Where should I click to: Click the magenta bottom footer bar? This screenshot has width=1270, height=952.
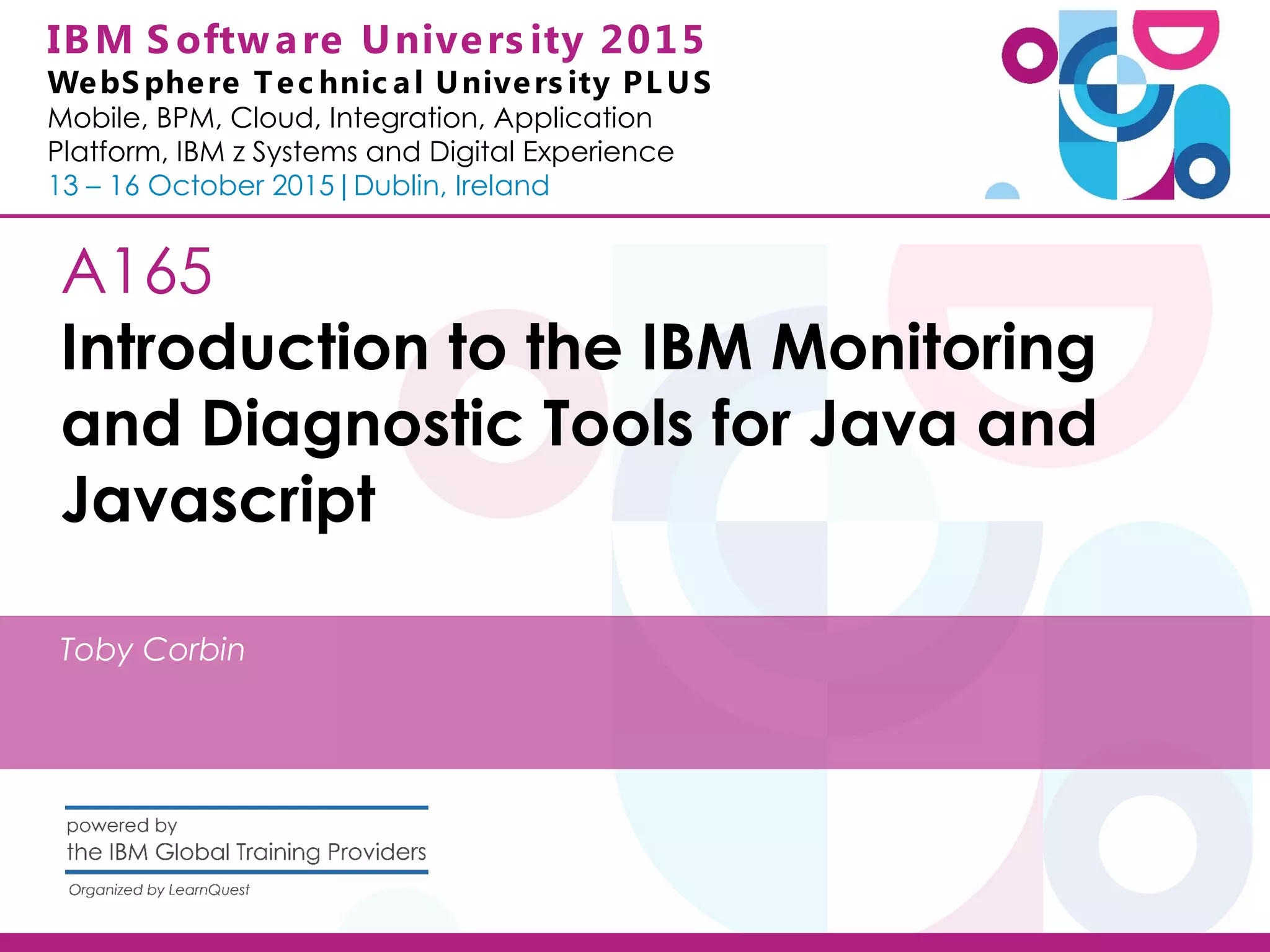pyautogui.click(x=635, y=942)
